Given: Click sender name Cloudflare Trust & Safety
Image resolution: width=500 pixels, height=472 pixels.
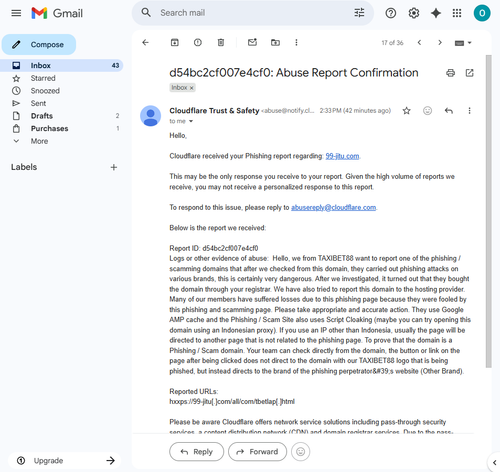Looking at the screenshot, I should point(214,110).
